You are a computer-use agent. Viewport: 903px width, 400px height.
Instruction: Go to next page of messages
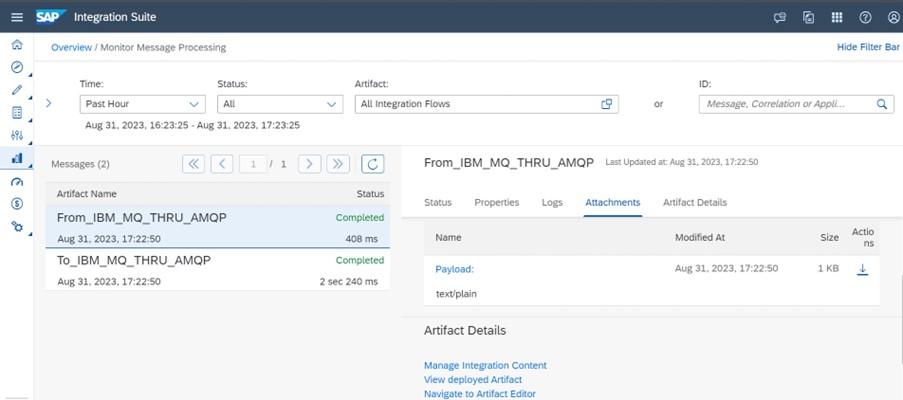pyautogui.click(x=309, y=164)
